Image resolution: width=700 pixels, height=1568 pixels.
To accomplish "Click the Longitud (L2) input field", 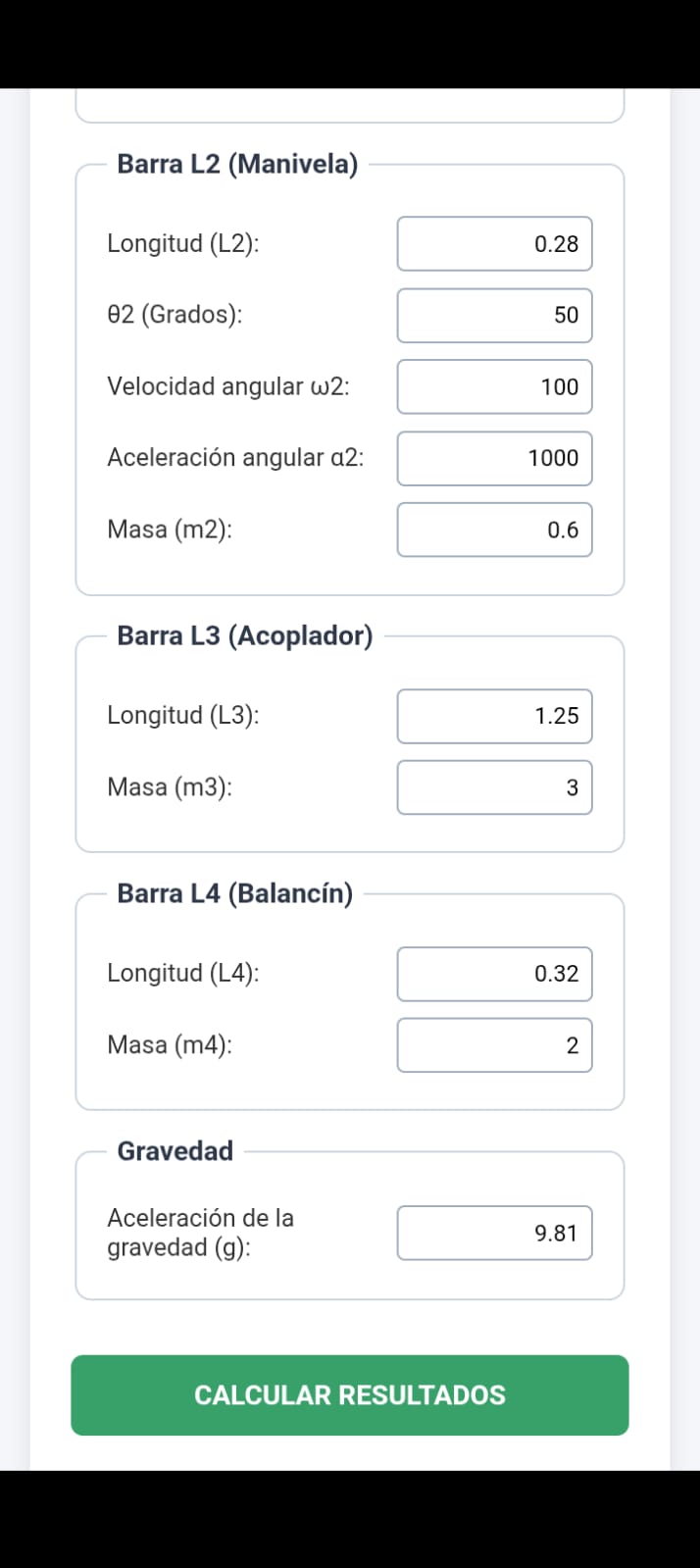I will click(x=495, y=243).
